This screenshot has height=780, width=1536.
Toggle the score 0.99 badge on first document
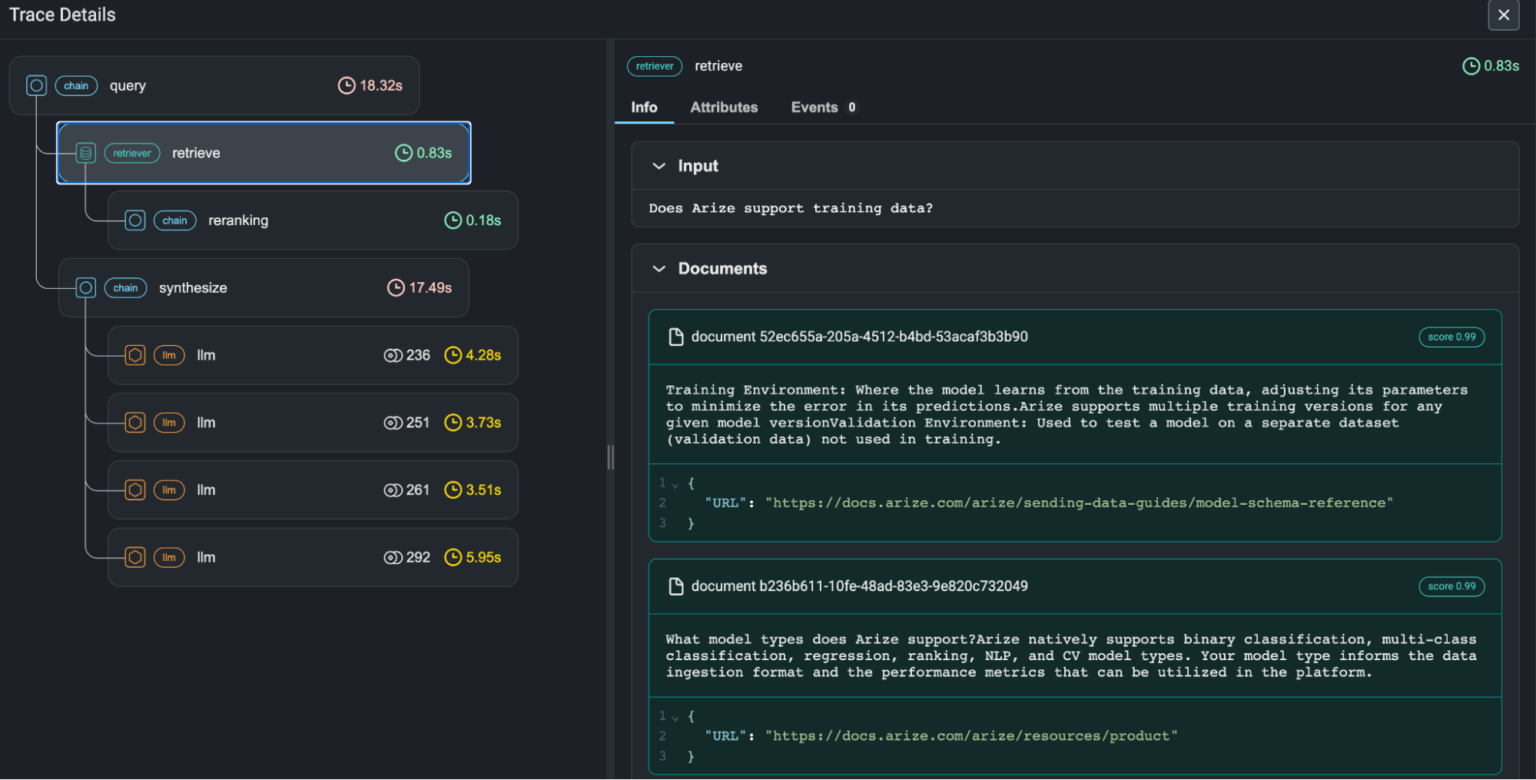(x=1451, y=337)
